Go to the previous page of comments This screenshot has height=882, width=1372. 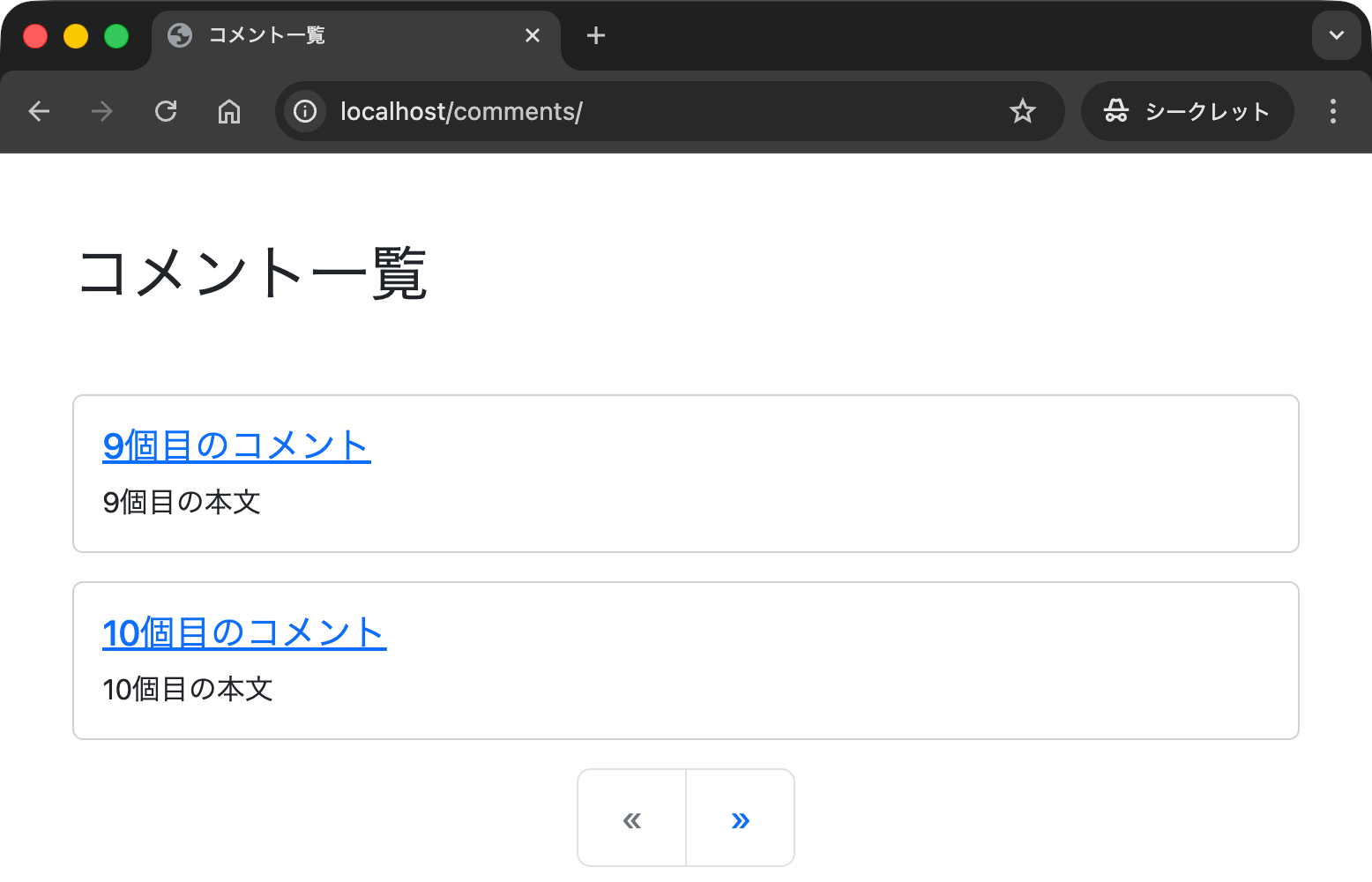[631, 818]
